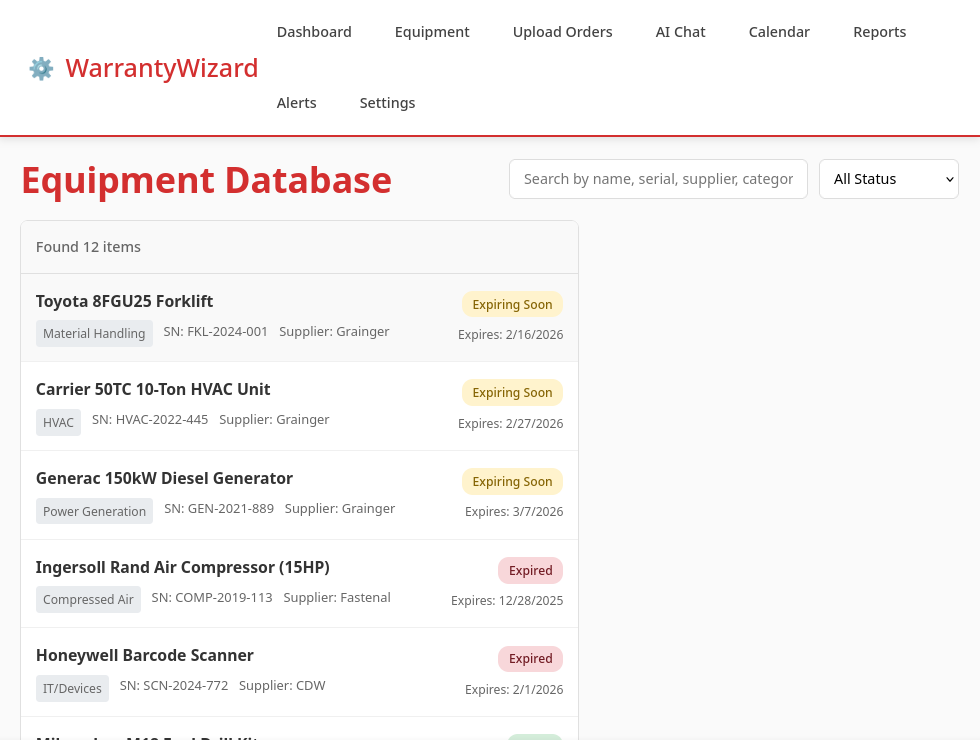This screenshot has height=740, width=980.
Task: Go to Alerts page
Action: click(x=296, y=102)
